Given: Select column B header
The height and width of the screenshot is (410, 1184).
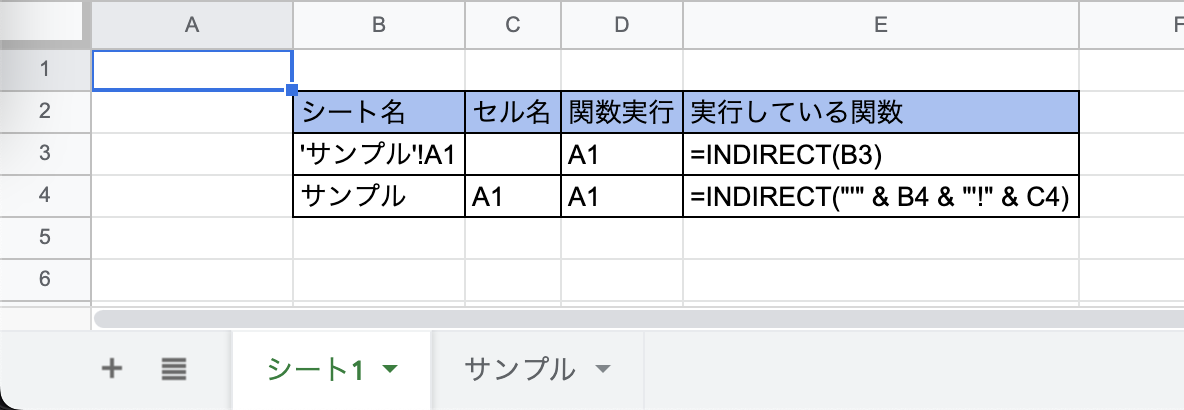Looking at the screenshot, I should 379,27.
